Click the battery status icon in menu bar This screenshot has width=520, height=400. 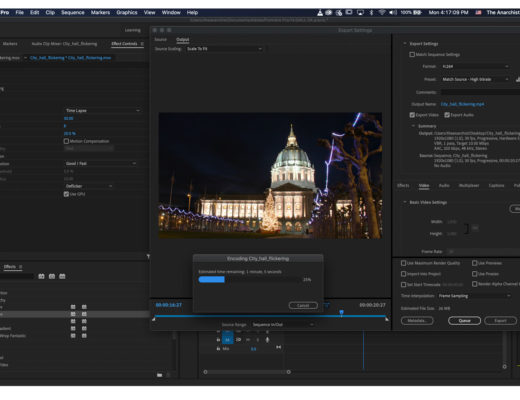click(418, 13)
